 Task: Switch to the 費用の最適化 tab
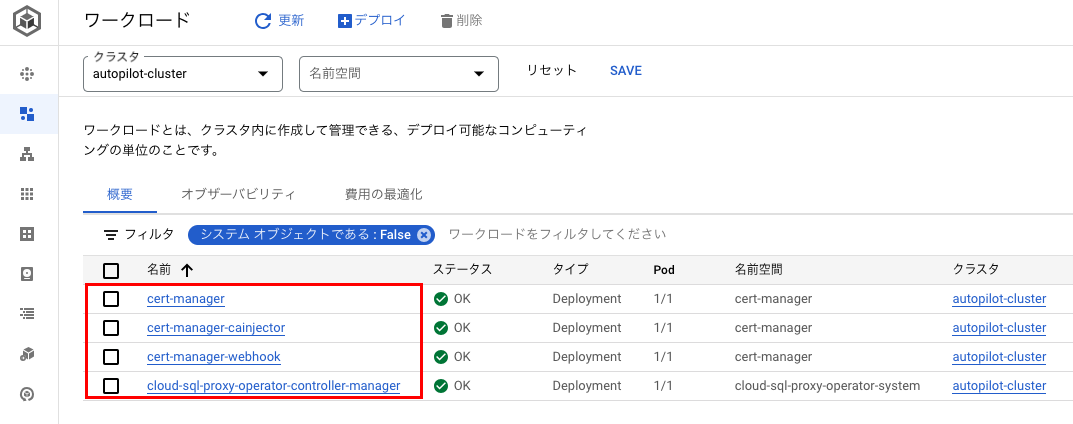pos(383,194)
